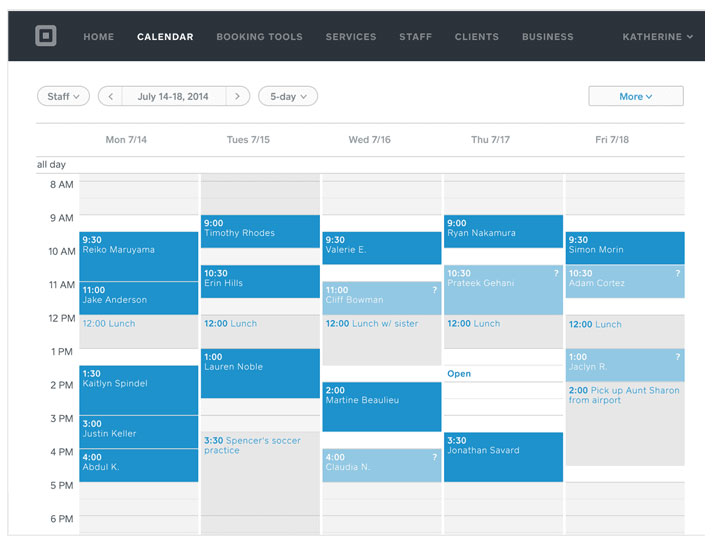Navigate to the Services tab
The width and height of the screenshot is (714, 548).
[x=351, y=37]
